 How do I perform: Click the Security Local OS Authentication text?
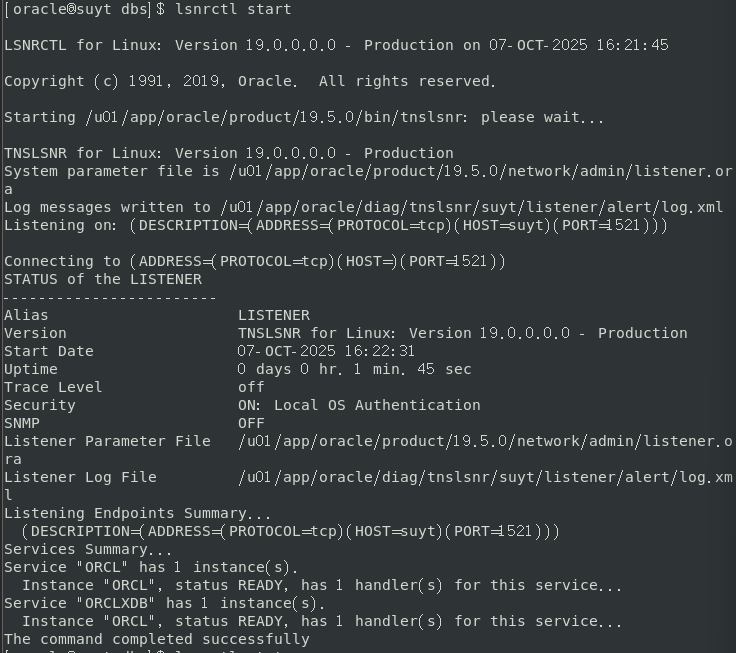click(359, 405)
